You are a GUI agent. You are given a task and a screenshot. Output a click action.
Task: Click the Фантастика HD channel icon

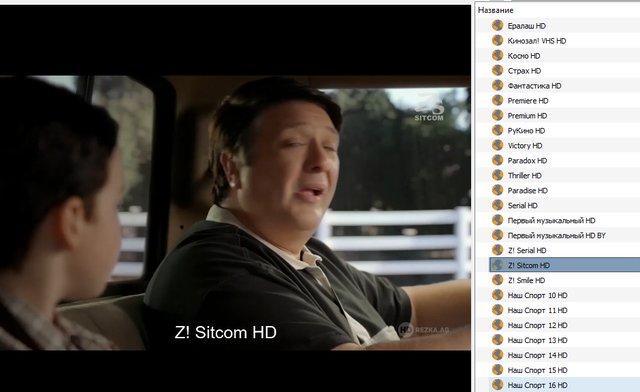click(x=497, y=85)
